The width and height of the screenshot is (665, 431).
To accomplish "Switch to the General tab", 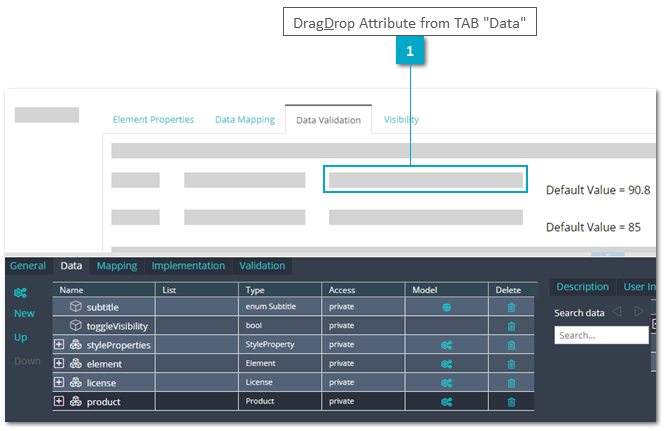I will click(x=28, y=266).
